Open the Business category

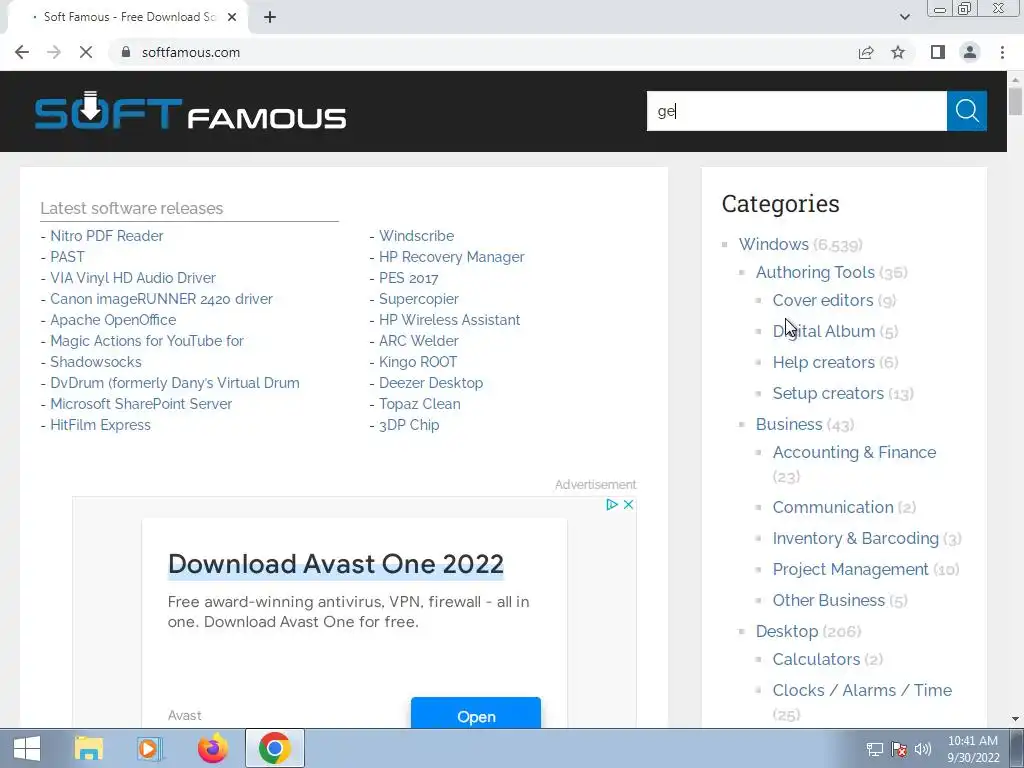point(789,424)
